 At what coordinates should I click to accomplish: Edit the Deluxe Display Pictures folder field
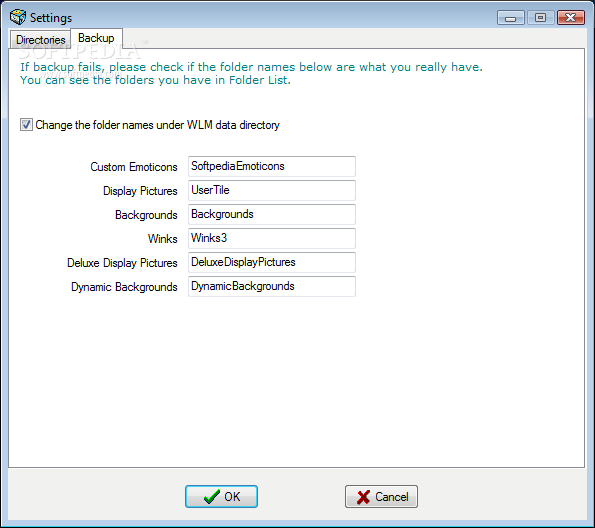tap(272, 262)
